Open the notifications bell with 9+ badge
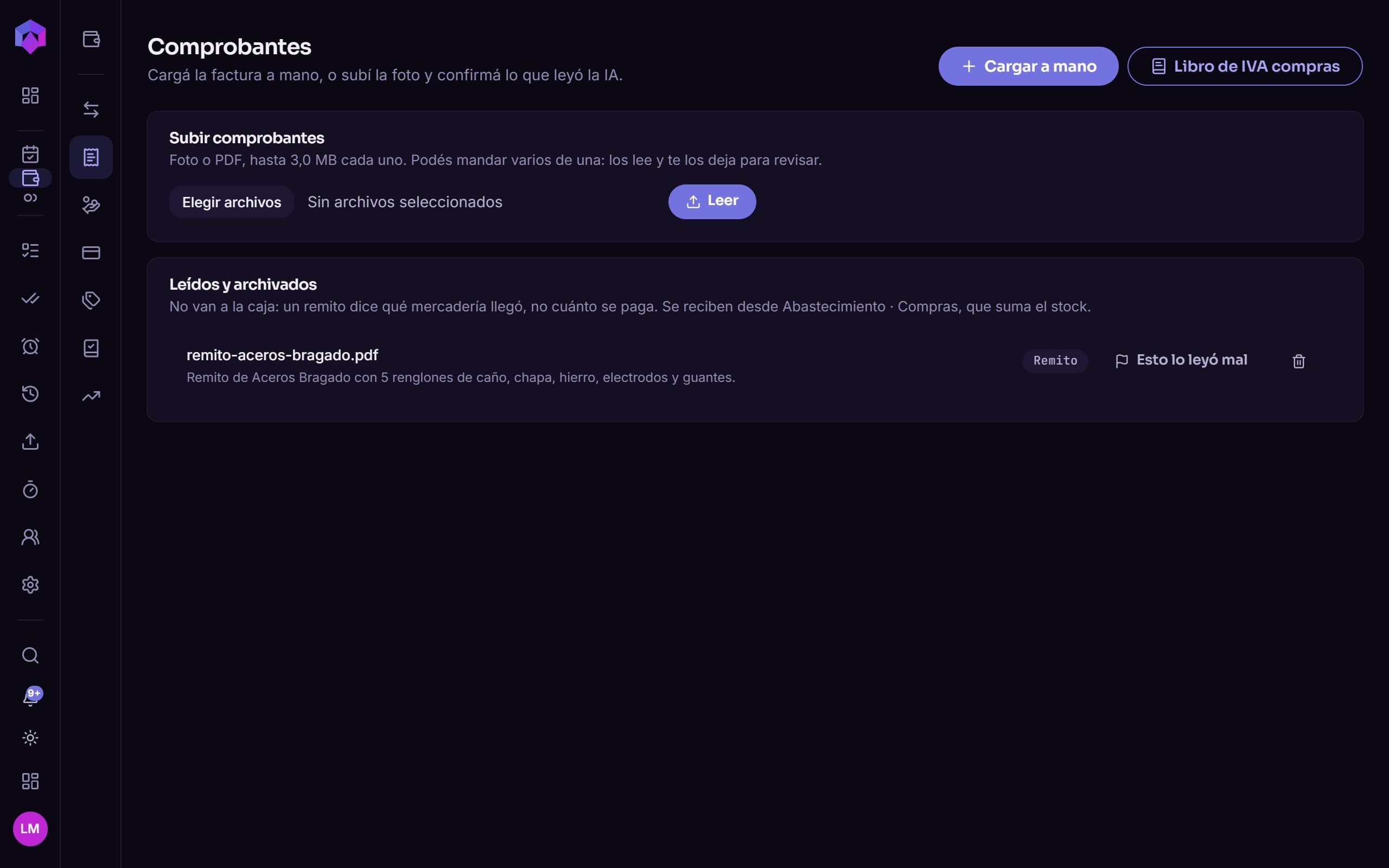 pyautogui.click(x=30, y=698)
